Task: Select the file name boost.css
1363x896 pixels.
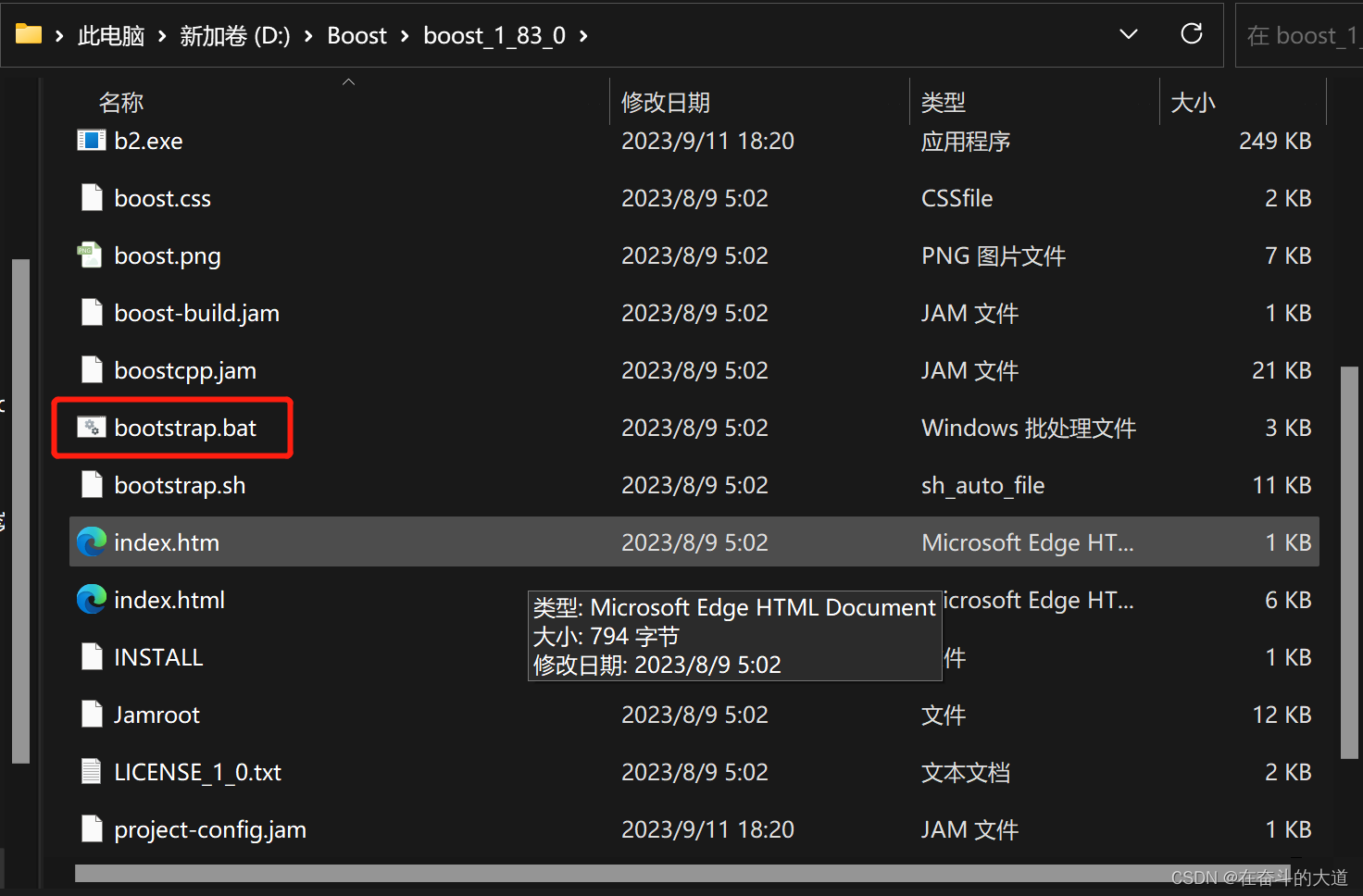Action: click(162, 198)
